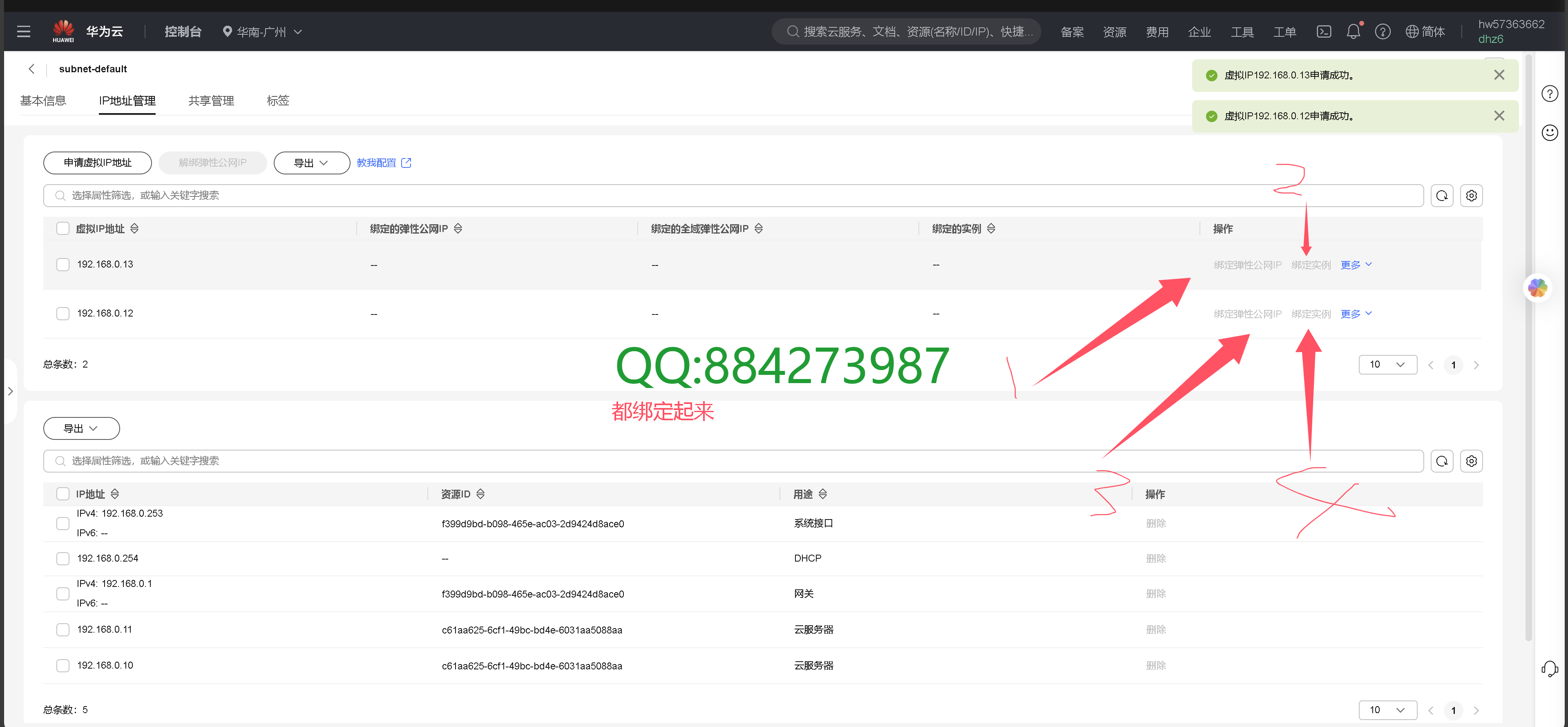
Task: Open the 教我配置 guide link
Action: [384, 163]
